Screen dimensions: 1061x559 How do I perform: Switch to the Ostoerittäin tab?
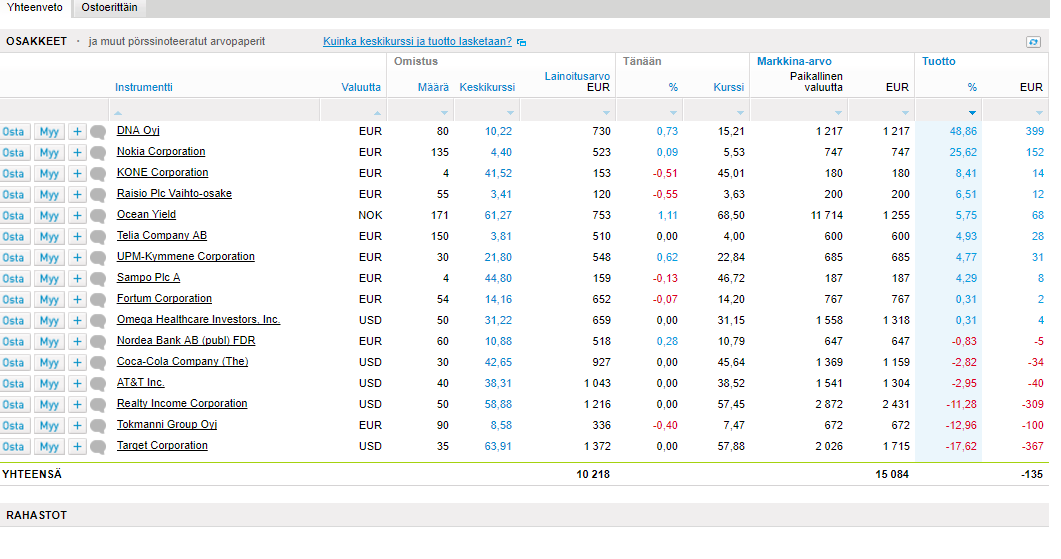pos(109,7)
